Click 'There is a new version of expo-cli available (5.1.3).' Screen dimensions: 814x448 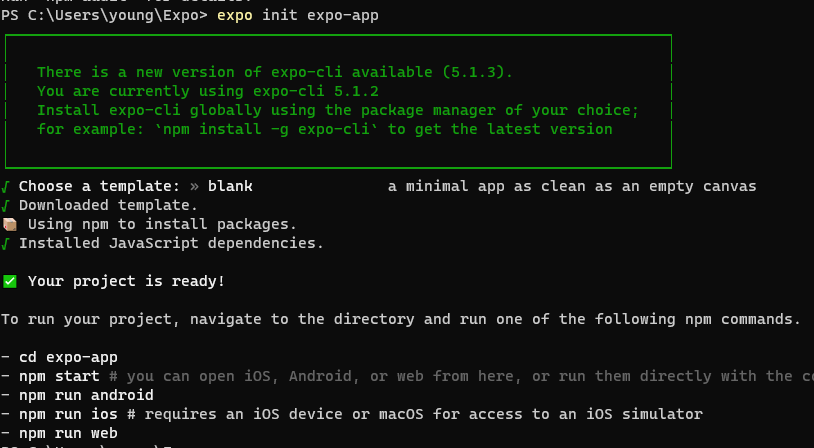tap(275, 72)
